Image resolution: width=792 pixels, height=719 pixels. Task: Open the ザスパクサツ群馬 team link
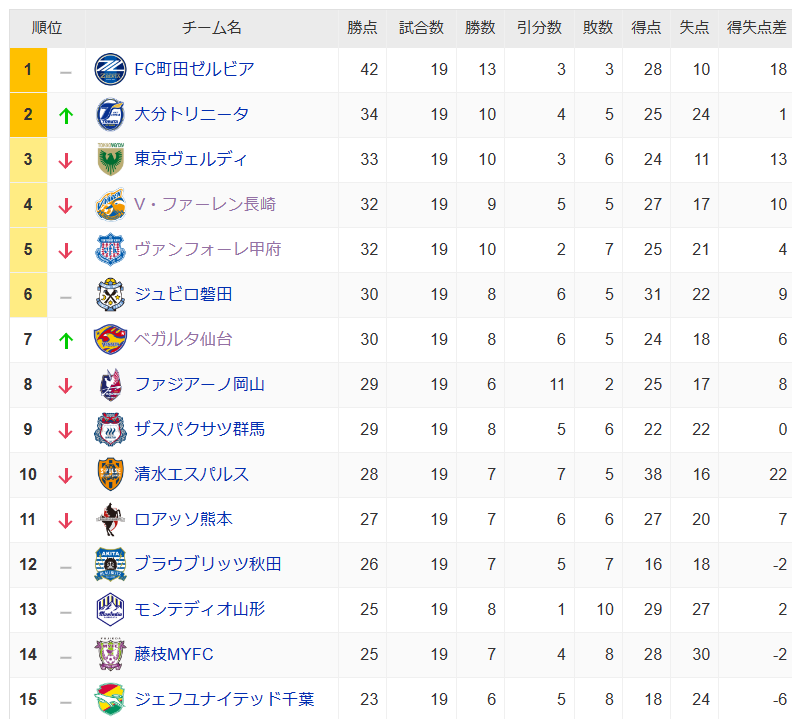[x=200, y=429]
